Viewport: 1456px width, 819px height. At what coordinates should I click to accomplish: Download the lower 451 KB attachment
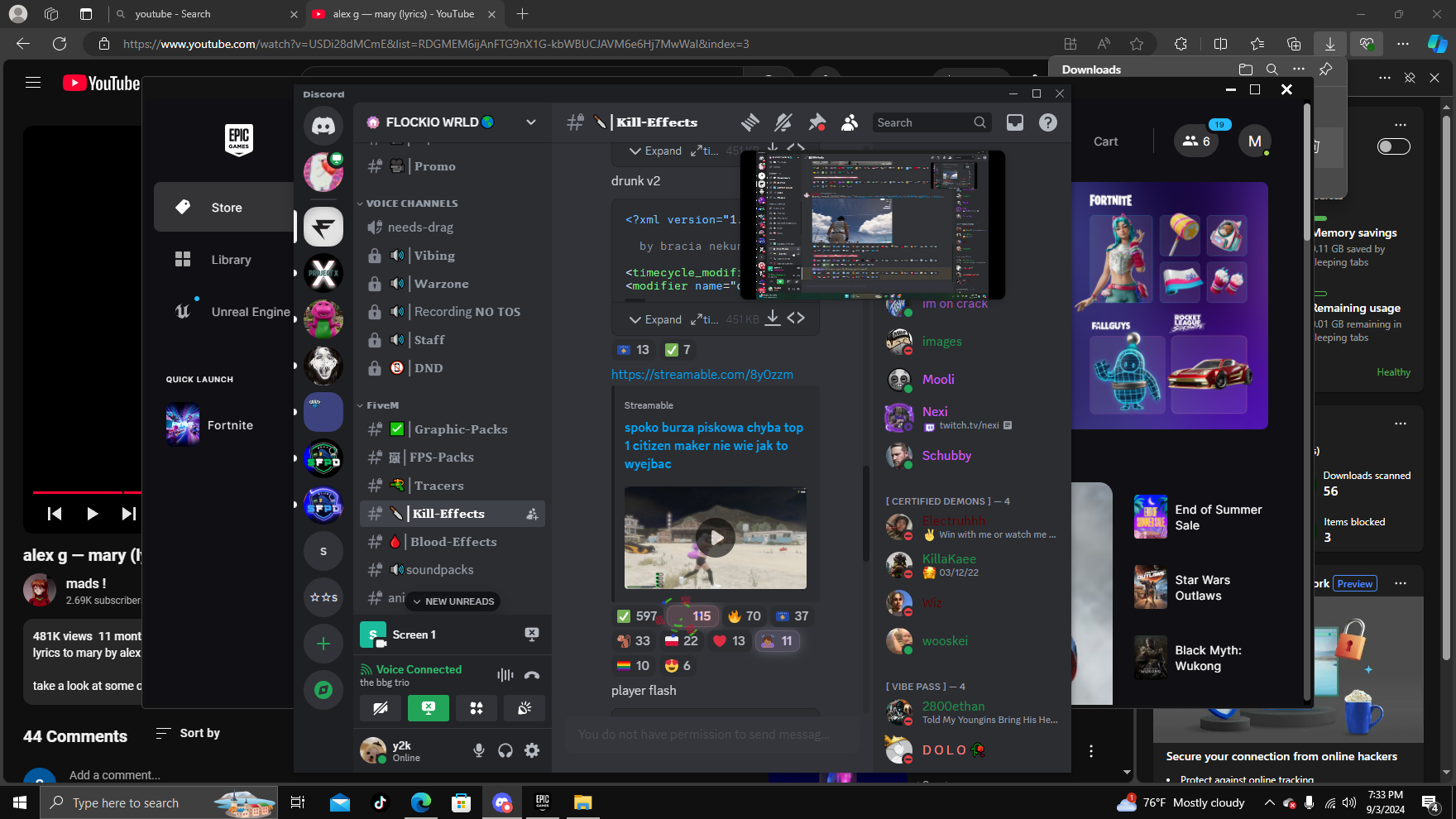pos(772,318)
